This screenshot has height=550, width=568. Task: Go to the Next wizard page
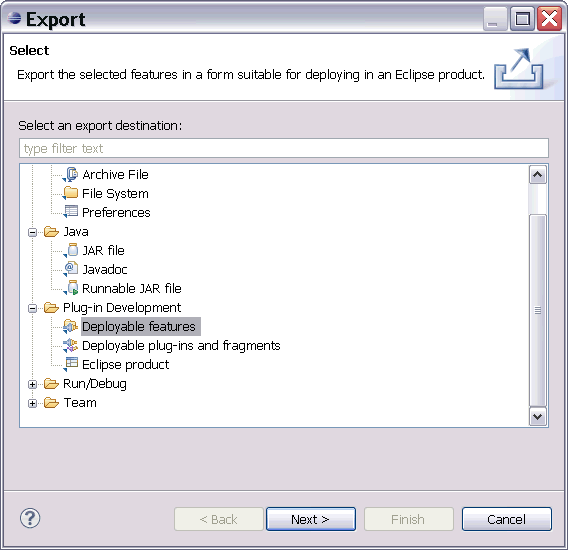311,519
